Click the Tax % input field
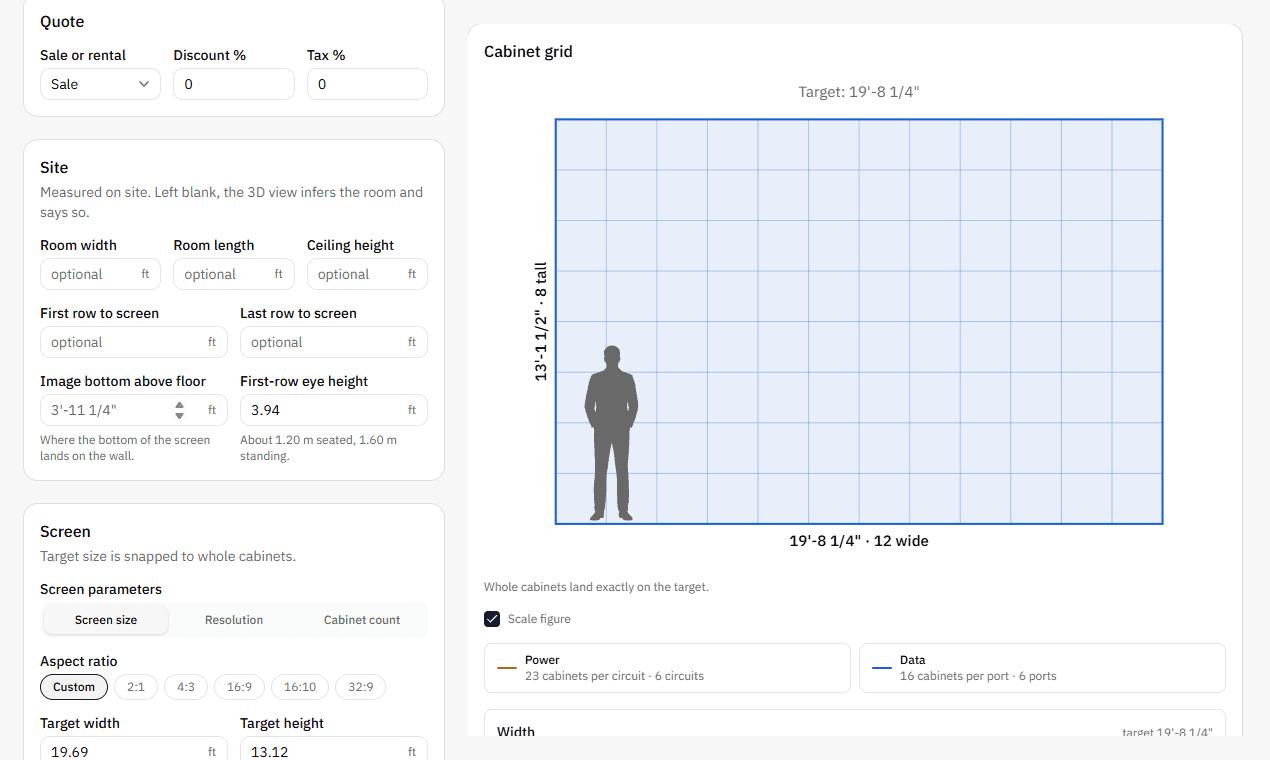 [x=367, y=84]
